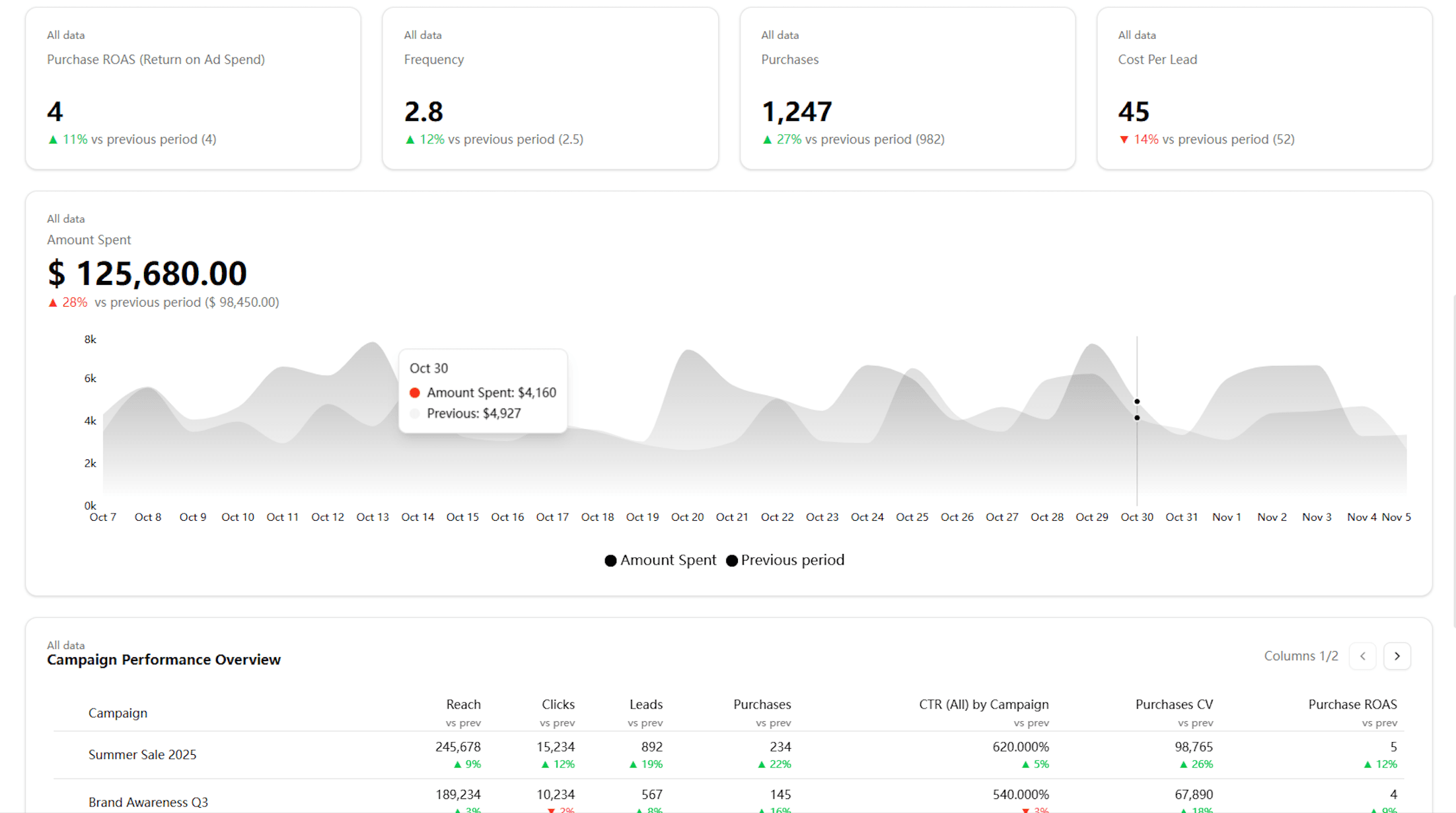Open the Summer Sale 2025 campaign row
The image size is (1456, 813).
coord(143,755)
